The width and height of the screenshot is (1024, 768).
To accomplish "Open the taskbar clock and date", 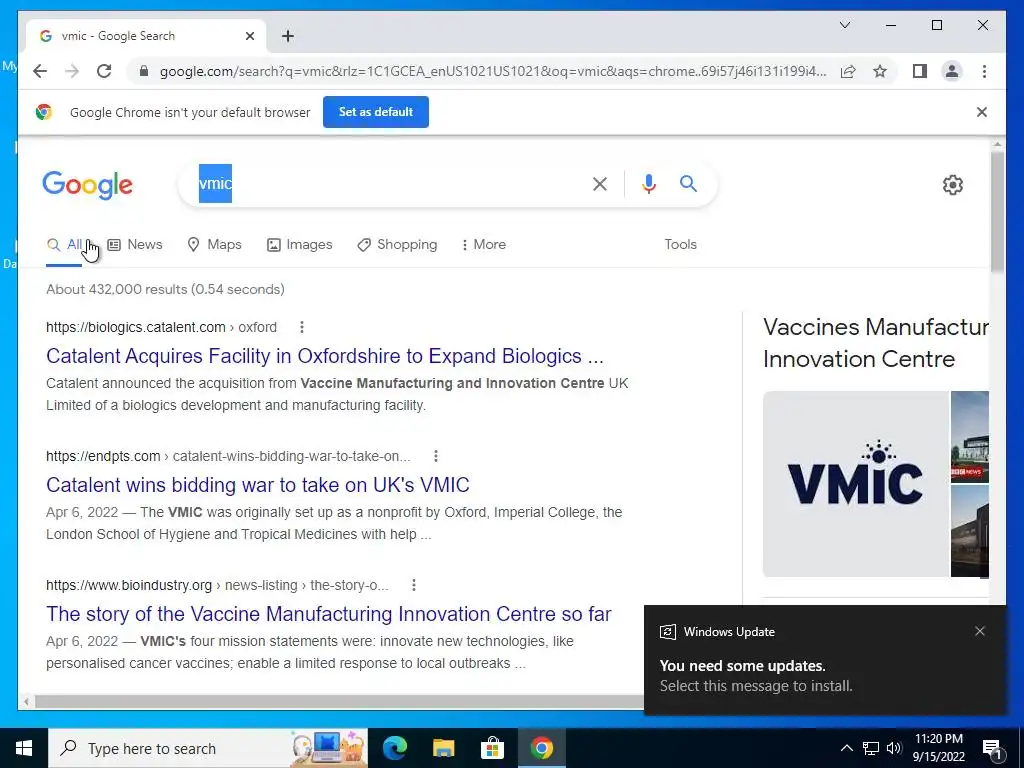I will 938,748.
